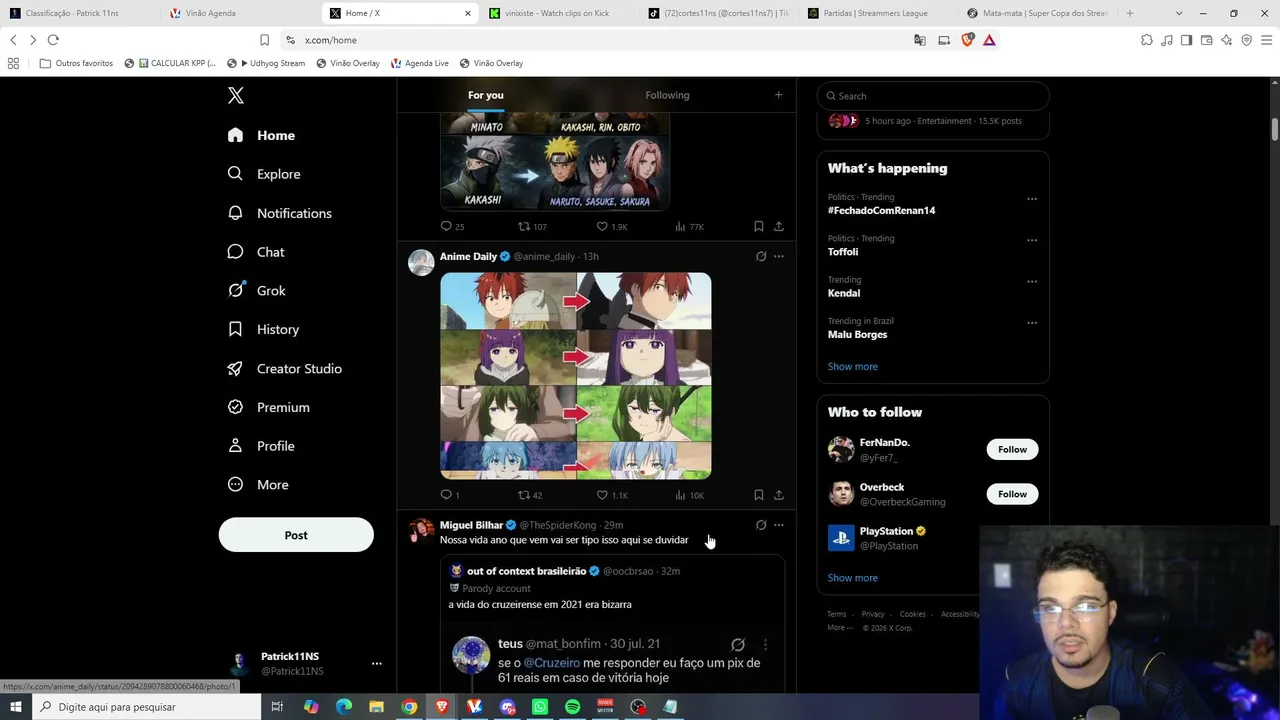The width and height of the screenshot is (1280, 720).
Task: Ask Grok about Miguel Bilhar's post
Action: [x=761, y=525]
